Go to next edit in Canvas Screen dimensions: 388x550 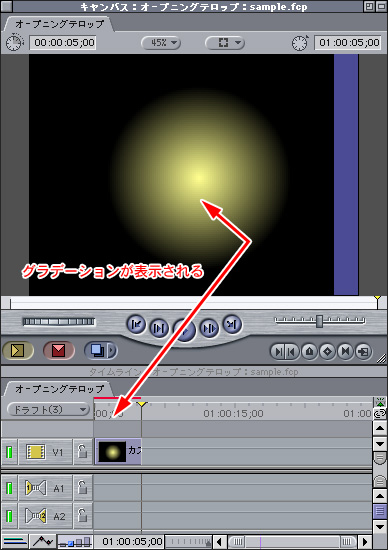(x=232, y=324)
